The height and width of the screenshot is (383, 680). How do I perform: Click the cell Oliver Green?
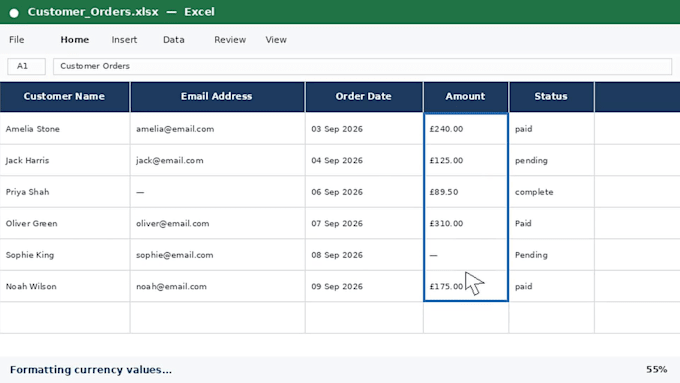tap(65, 223)
